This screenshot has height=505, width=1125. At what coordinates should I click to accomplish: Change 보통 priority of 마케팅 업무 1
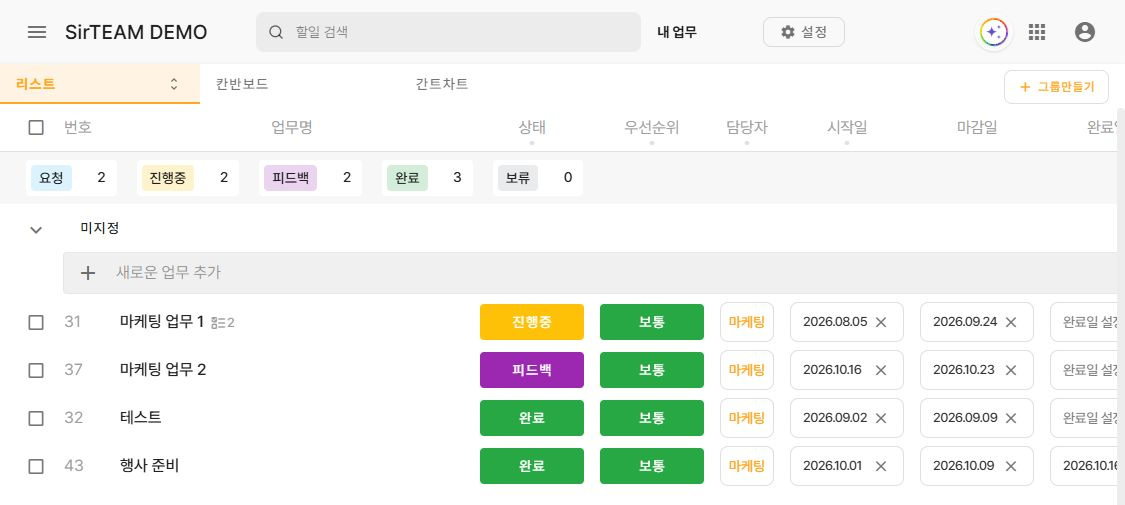click(x=651, y=322)
